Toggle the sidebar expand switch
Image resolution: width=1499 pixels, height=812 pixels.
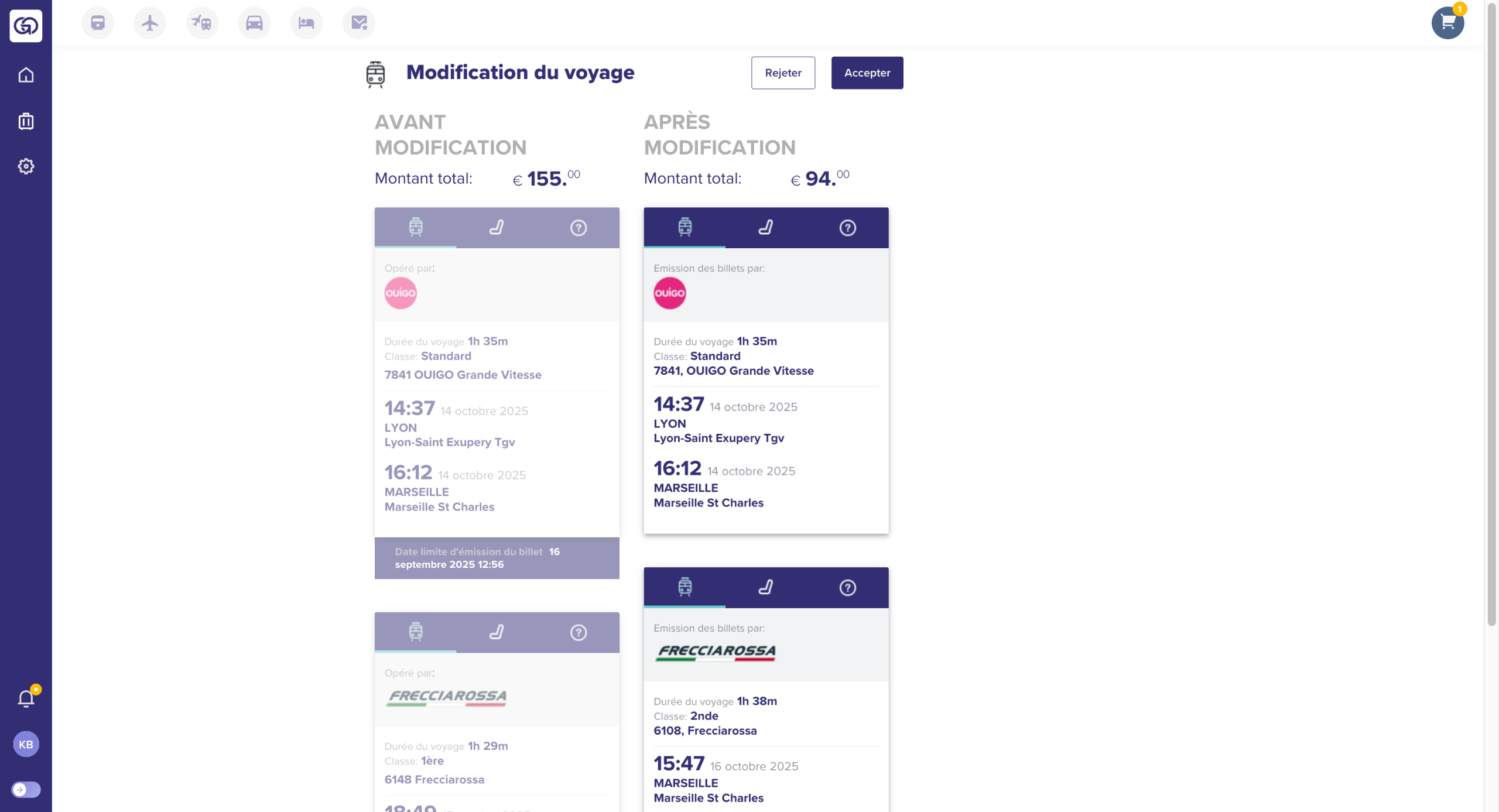click(x=26, y=790)
